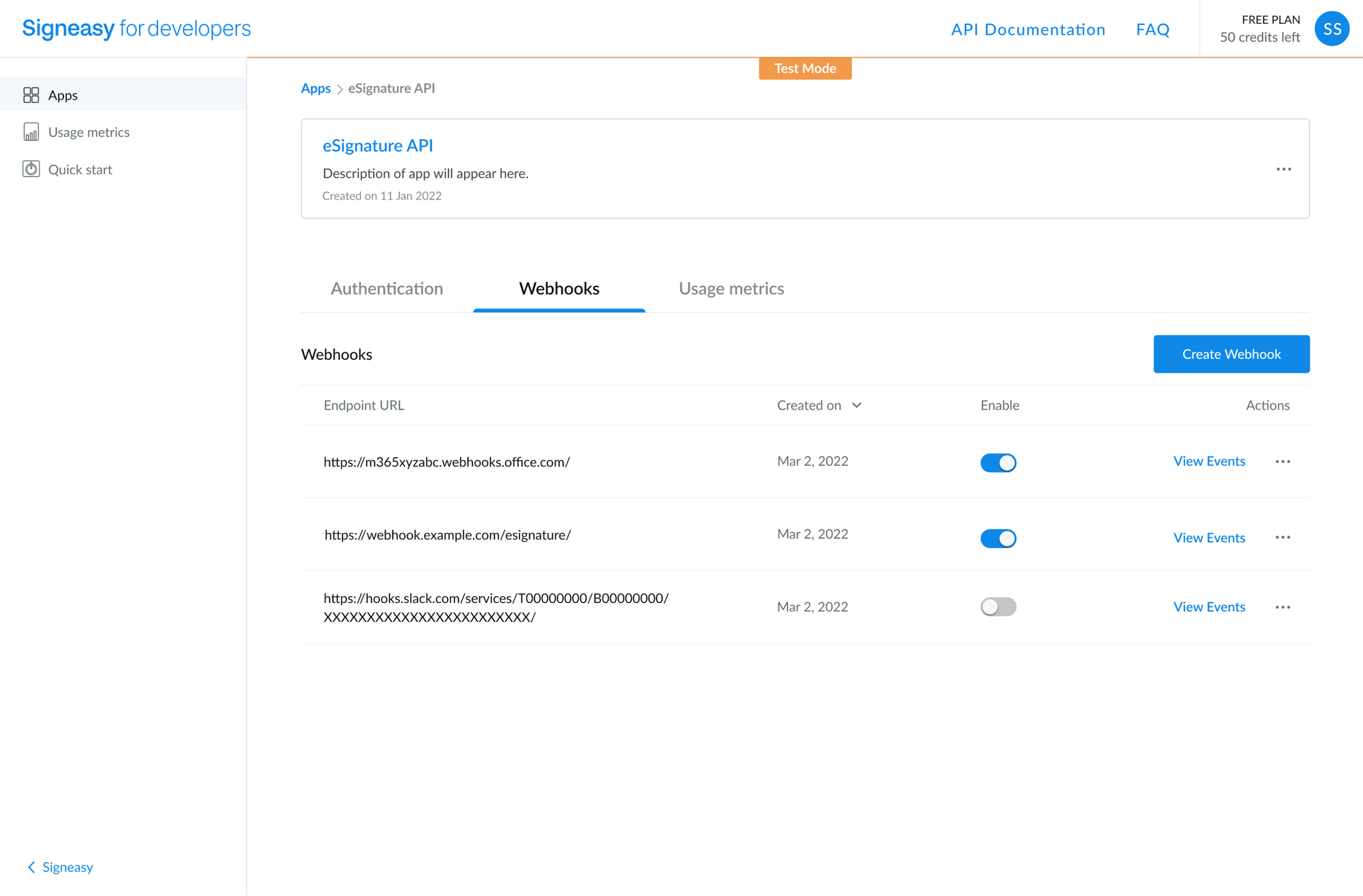Open Quick start via the timer icon
The height and width of the screenshot is (896, 1363).
(31, 169)
